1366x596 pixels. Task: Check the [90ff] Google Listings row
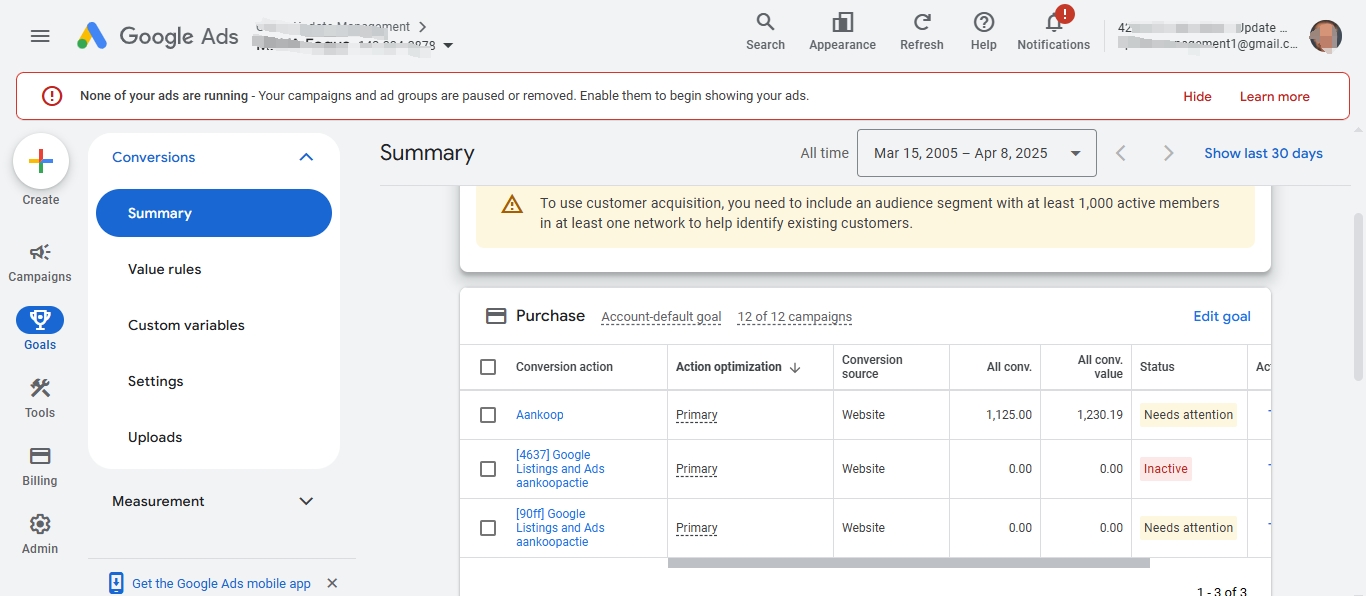click(488, 528)
